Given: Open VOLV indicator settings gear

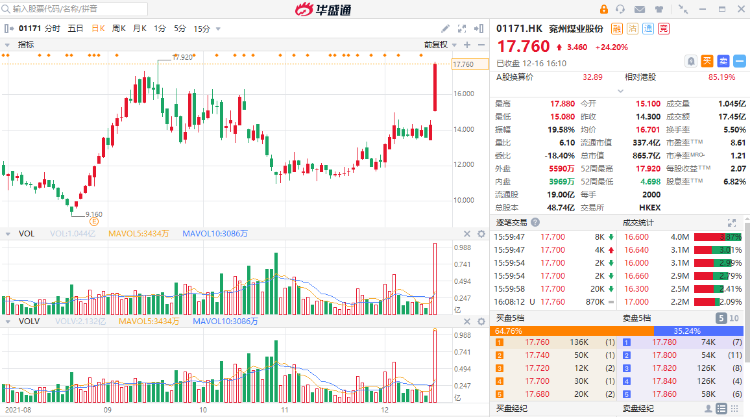Looking at the screenshot, I should [x=481, y=321].
